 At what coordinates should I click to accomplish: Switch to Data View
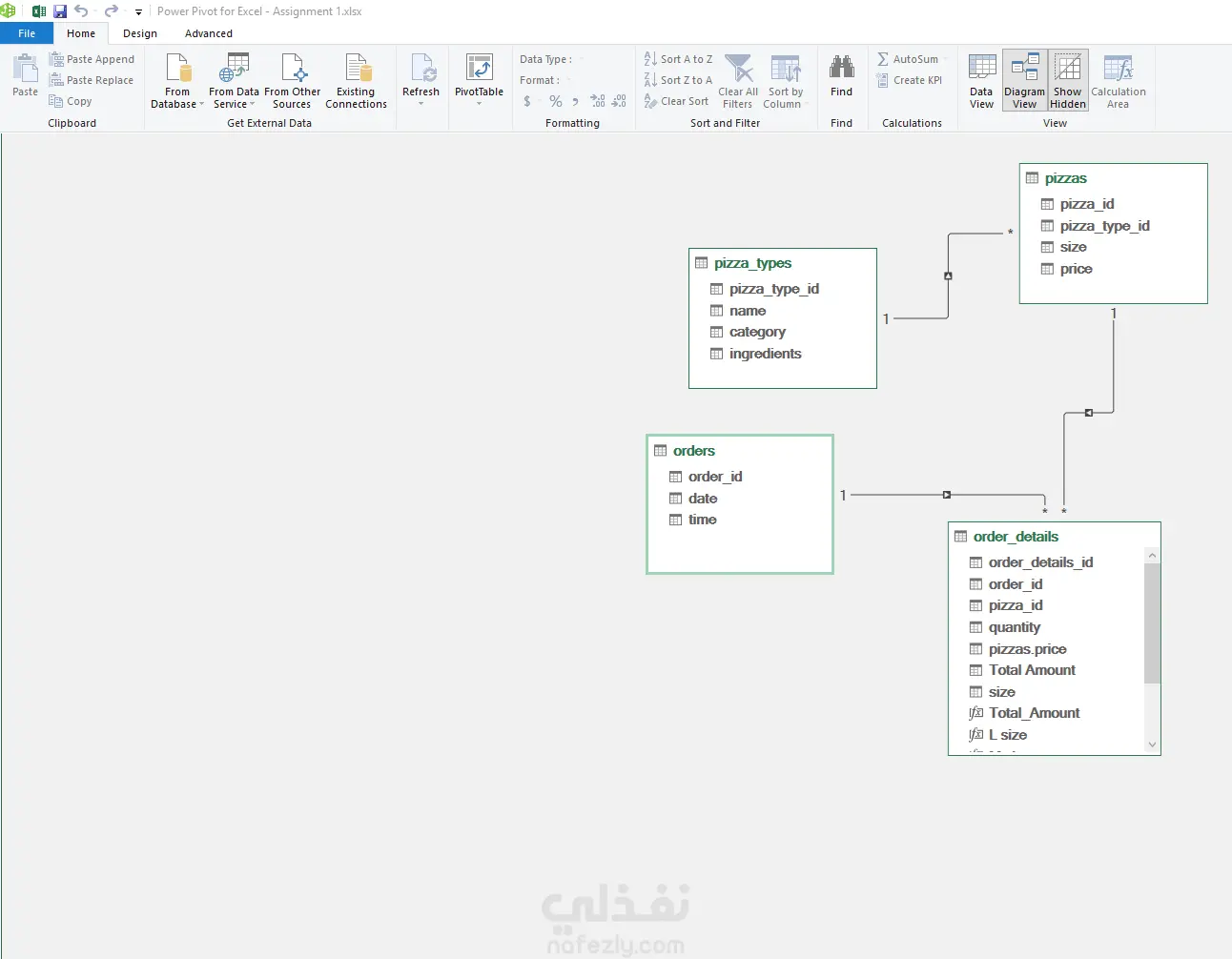[982, 81]
